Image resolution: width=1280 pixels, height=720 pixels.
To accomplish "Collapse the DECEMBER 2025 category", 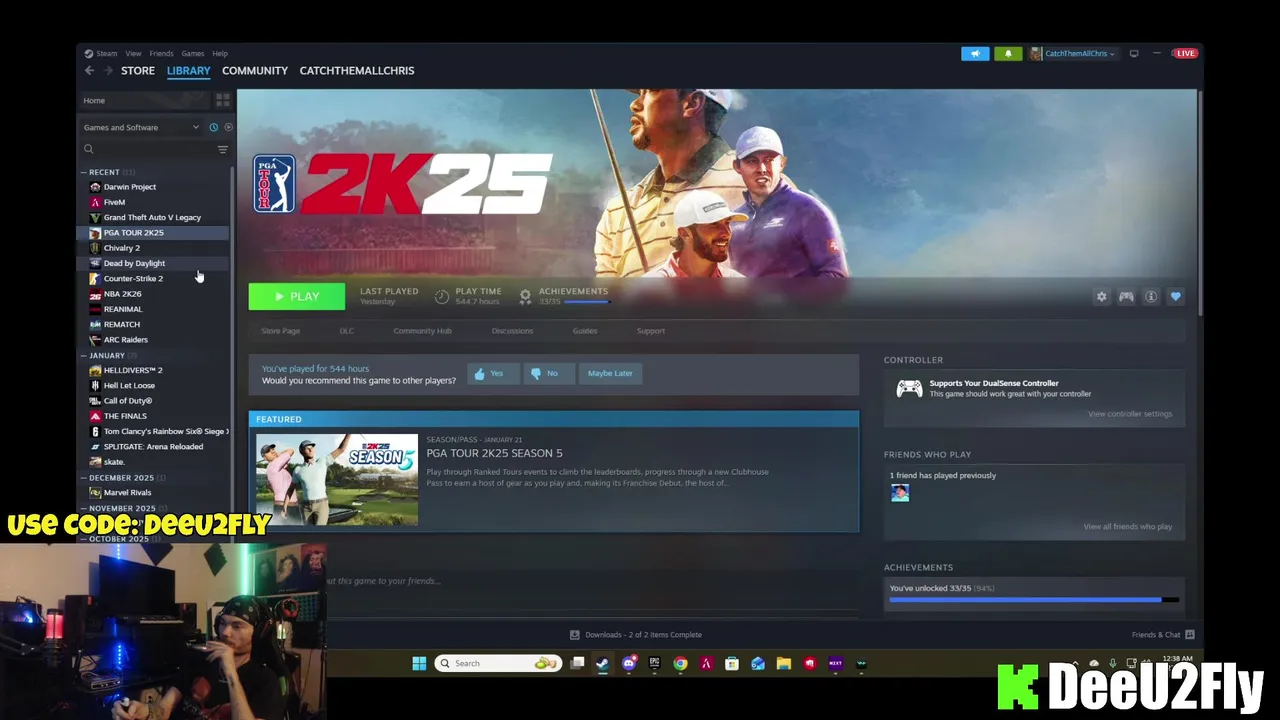I will click(84, 478).
